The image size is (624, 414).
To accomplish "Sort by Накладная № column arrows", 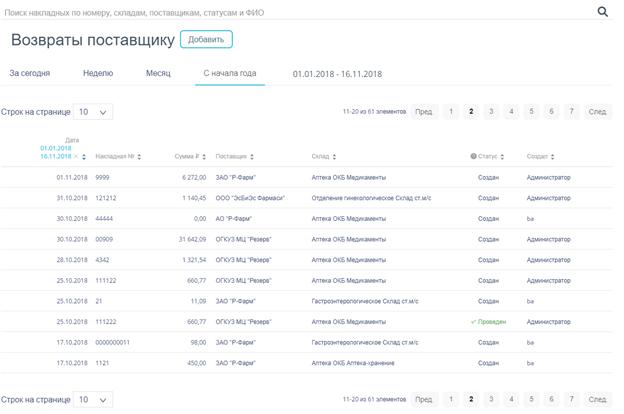I will pos(139,157).
